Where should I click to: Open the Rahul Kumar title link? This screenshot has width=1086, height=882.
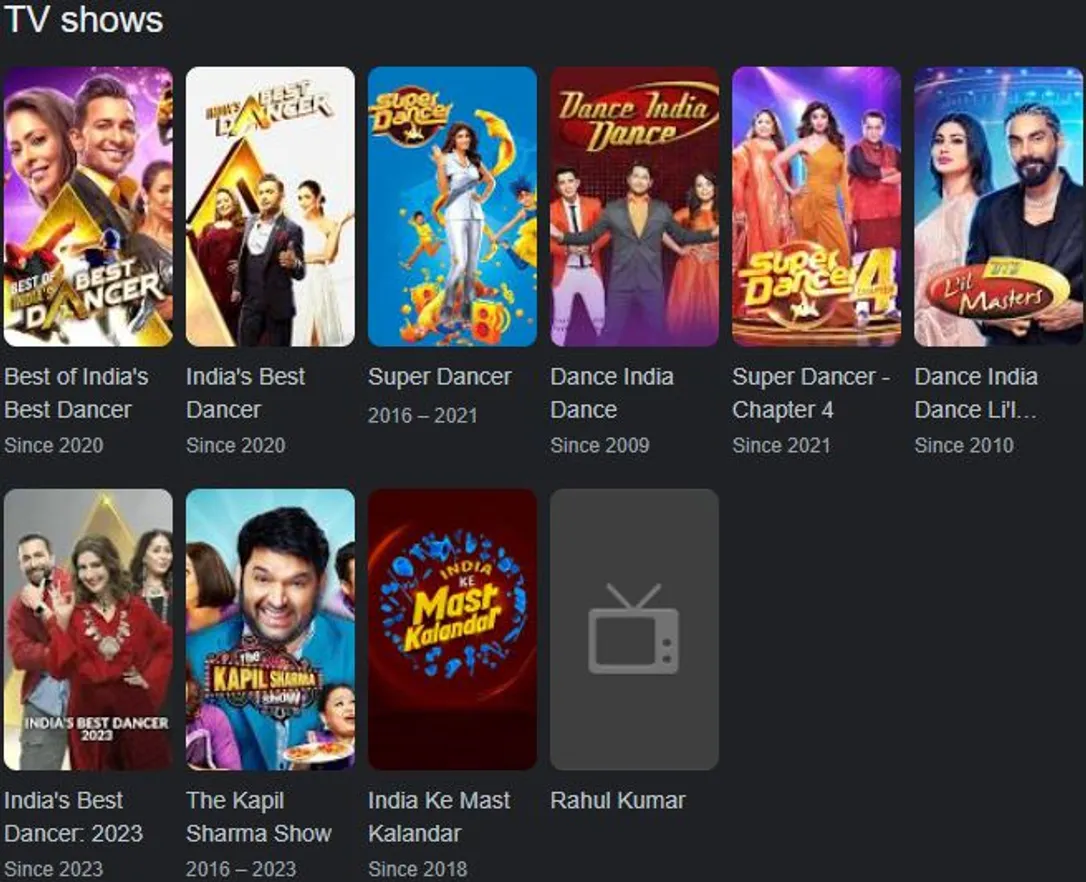coord(618,800)
